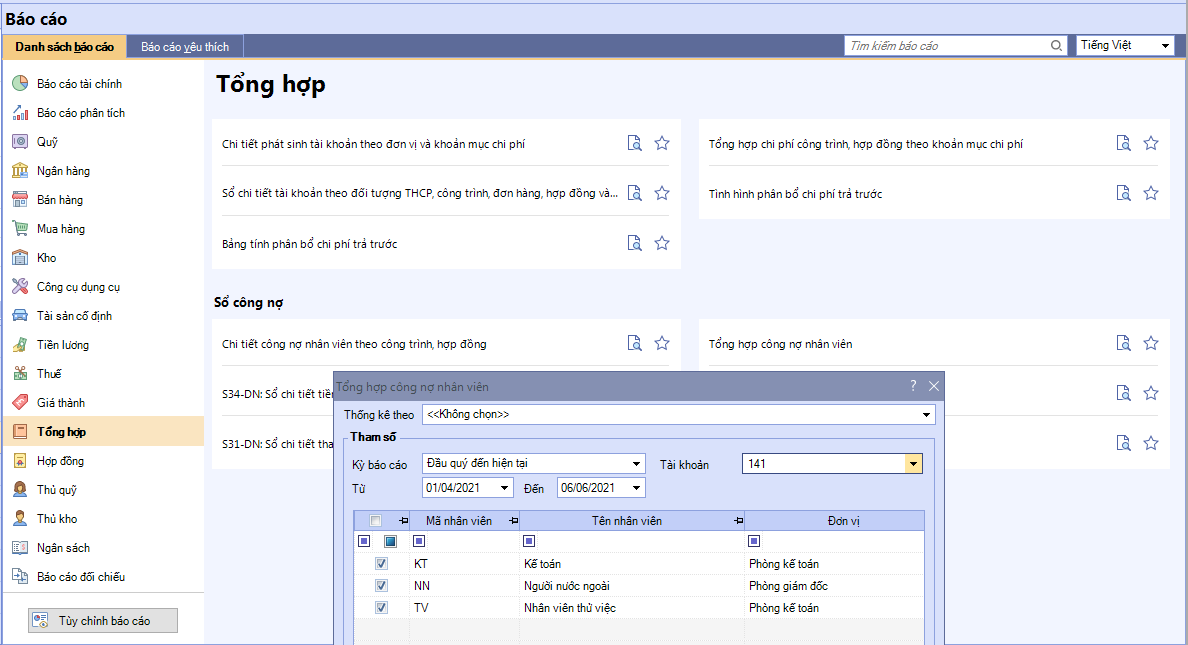
Task: Click the Mã nhân viên column header
Action: pos(459,521)
